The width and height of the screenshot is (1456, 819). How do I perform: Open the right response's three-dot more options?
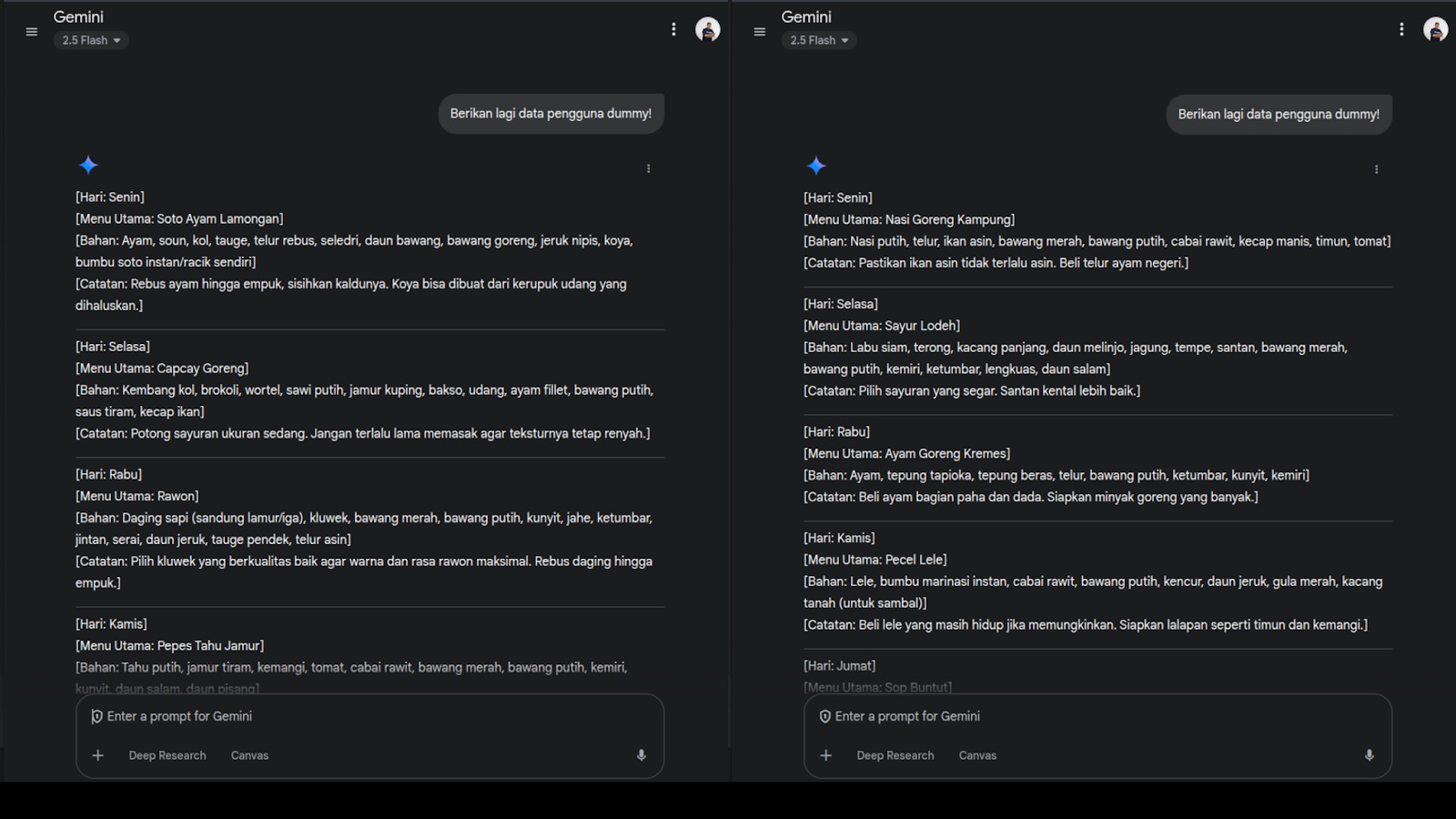pos(1377,169)
